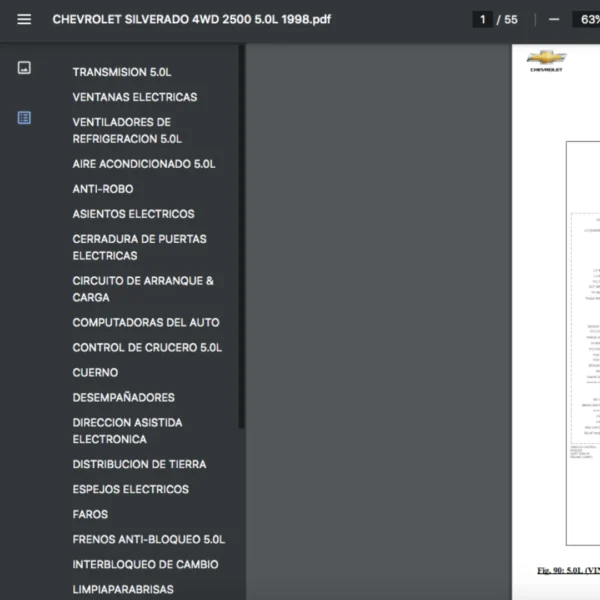Go to VENTILADORES DE REFRIGERACION 5.0L

127,130
